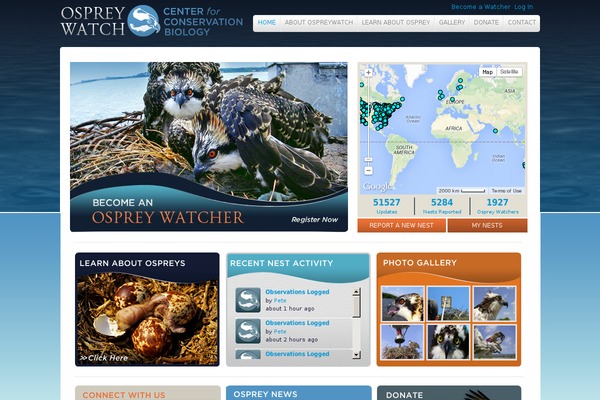
Task: Click the scroll-down arrow in Recent Nest Activity
Action: click(x=356, y=354)
